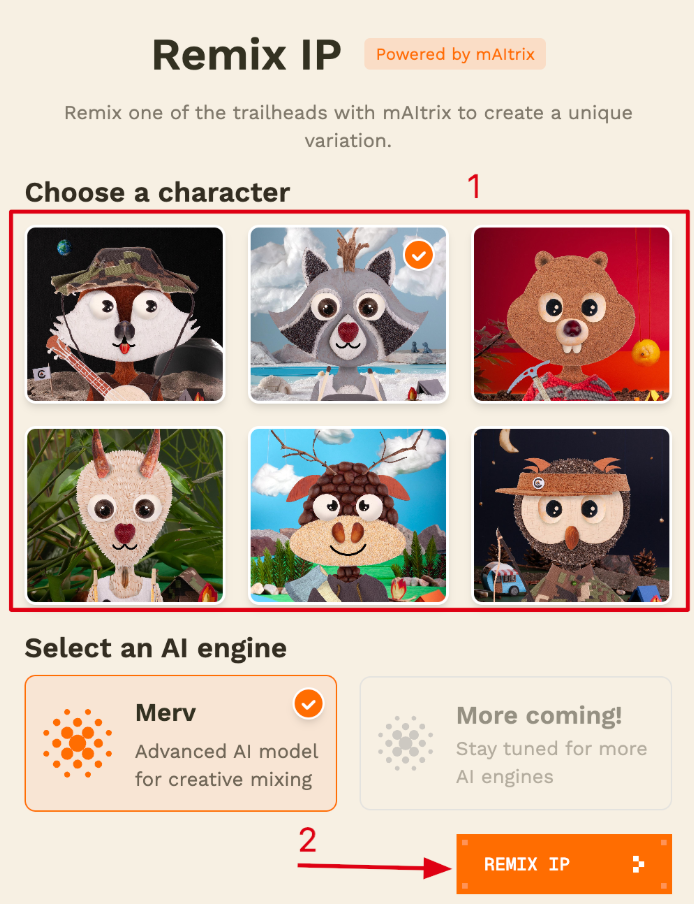Click the More coming! engine card
The height and width of the screenshot is (904, 694).
coord(516,743)
